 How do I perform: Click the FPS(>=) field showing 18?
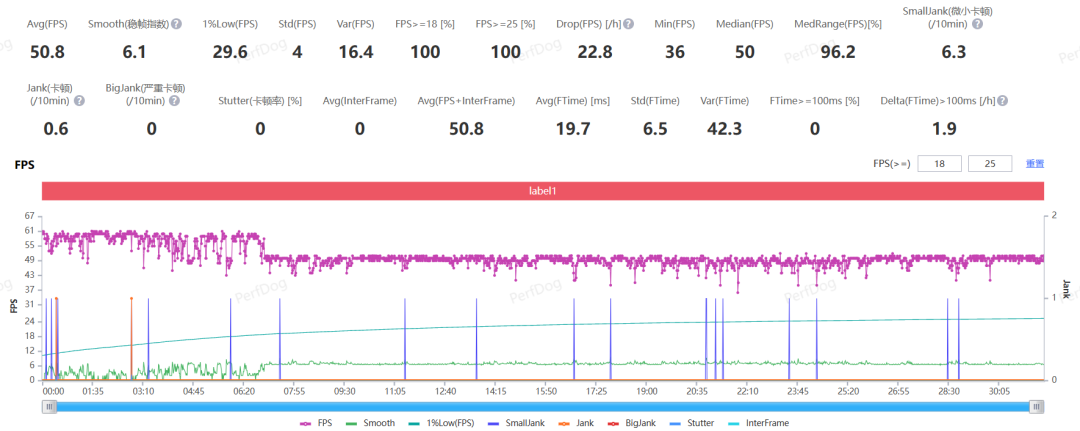(939, 163)
